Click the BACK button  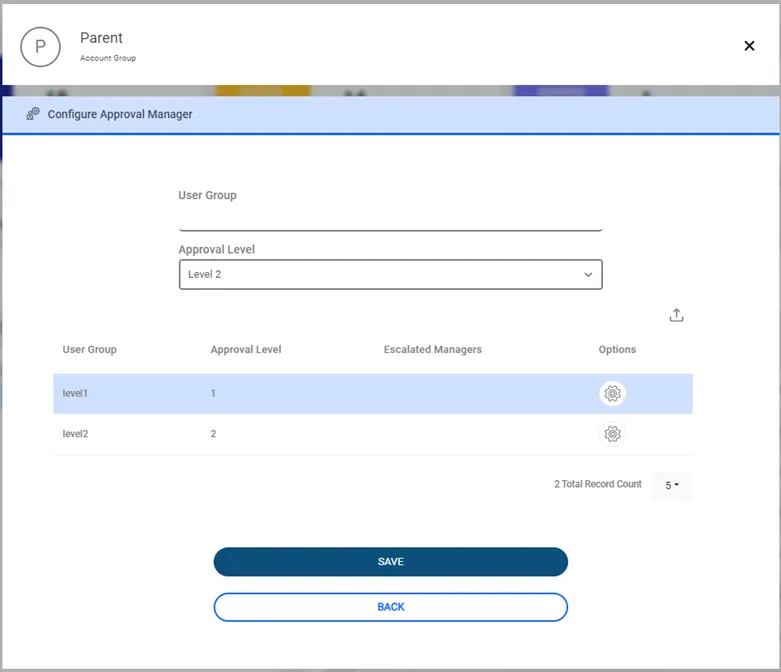(390, 607)
